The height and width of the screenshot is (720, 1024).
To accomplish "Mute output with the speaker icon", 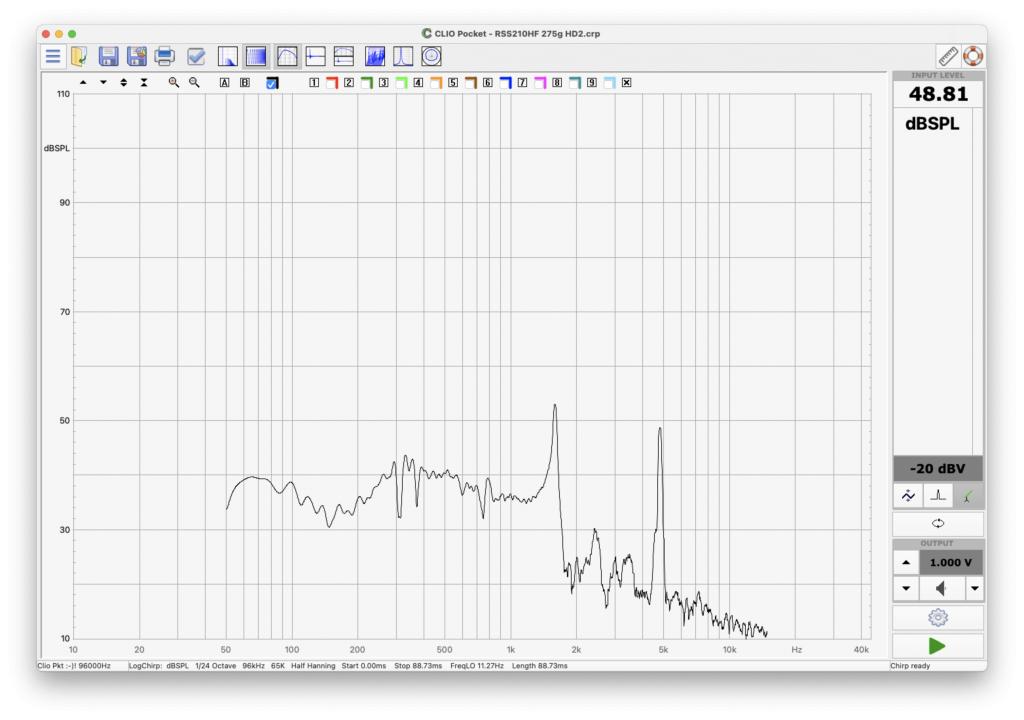I will pyautogui.click(x=941, y=589).
